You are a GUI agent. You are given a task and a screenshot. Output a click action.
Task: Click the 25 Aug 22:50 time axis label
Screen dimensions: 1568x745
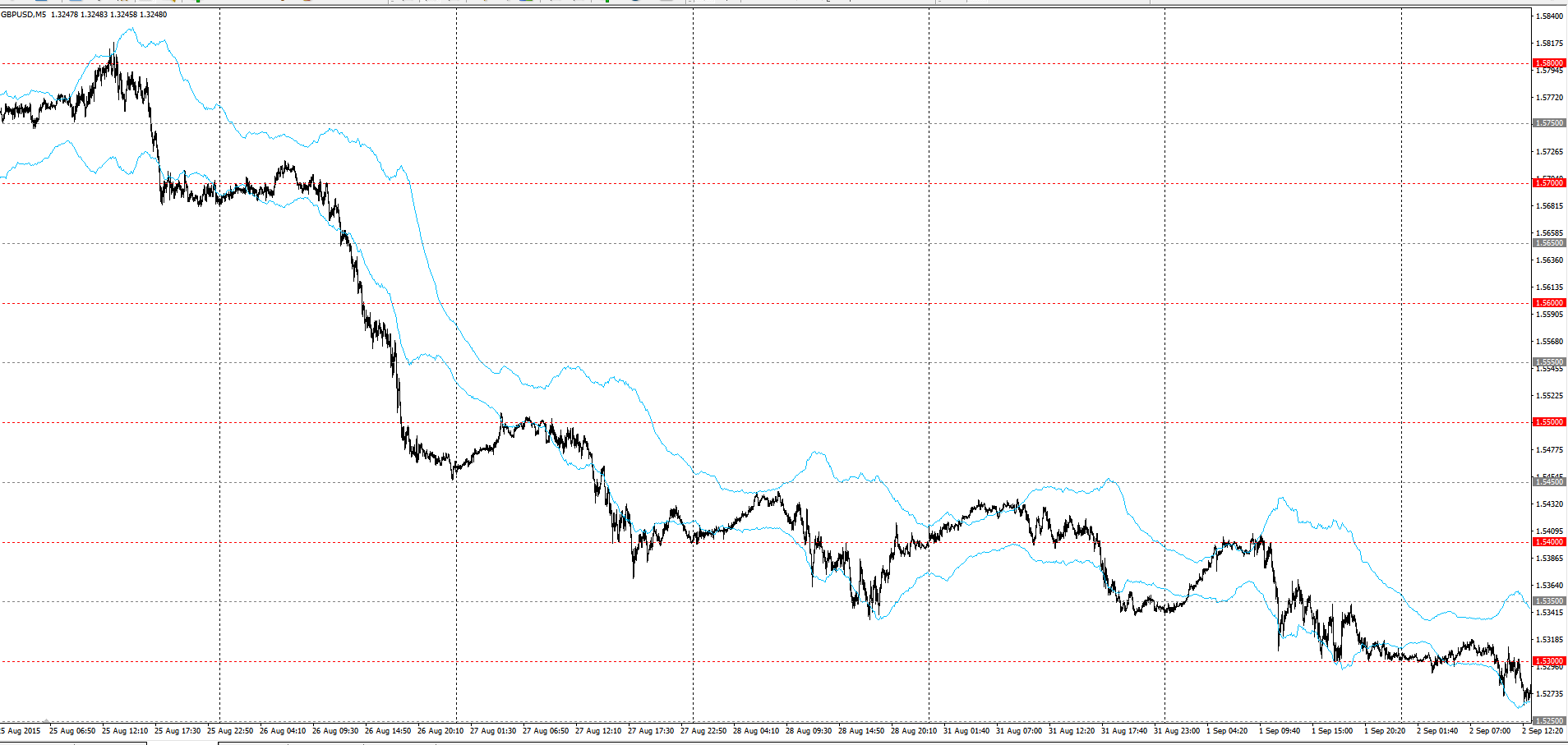click(230, 731)
